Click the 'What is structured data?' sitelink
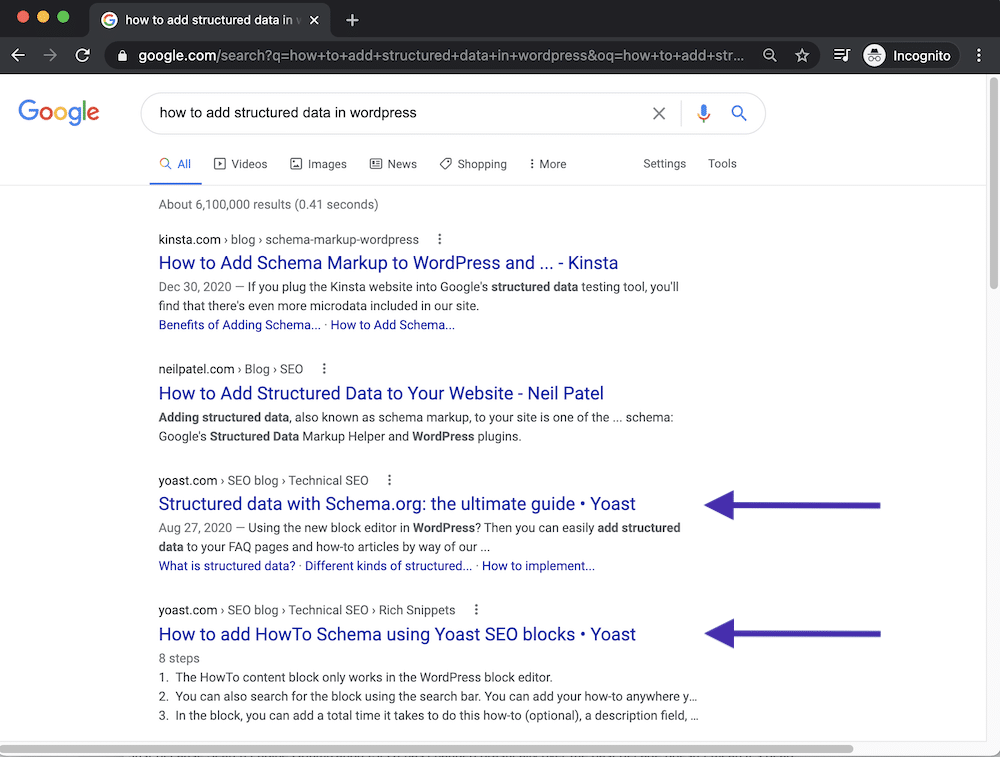The width and height of the screenshot is (1000, 757). coord(226,565)
